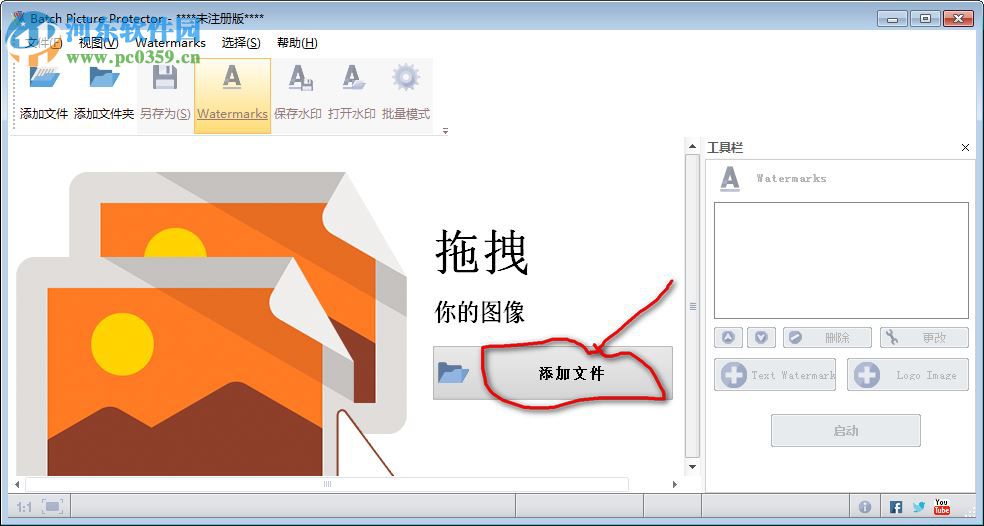Click the 更改 wrench button

[924, 338]
